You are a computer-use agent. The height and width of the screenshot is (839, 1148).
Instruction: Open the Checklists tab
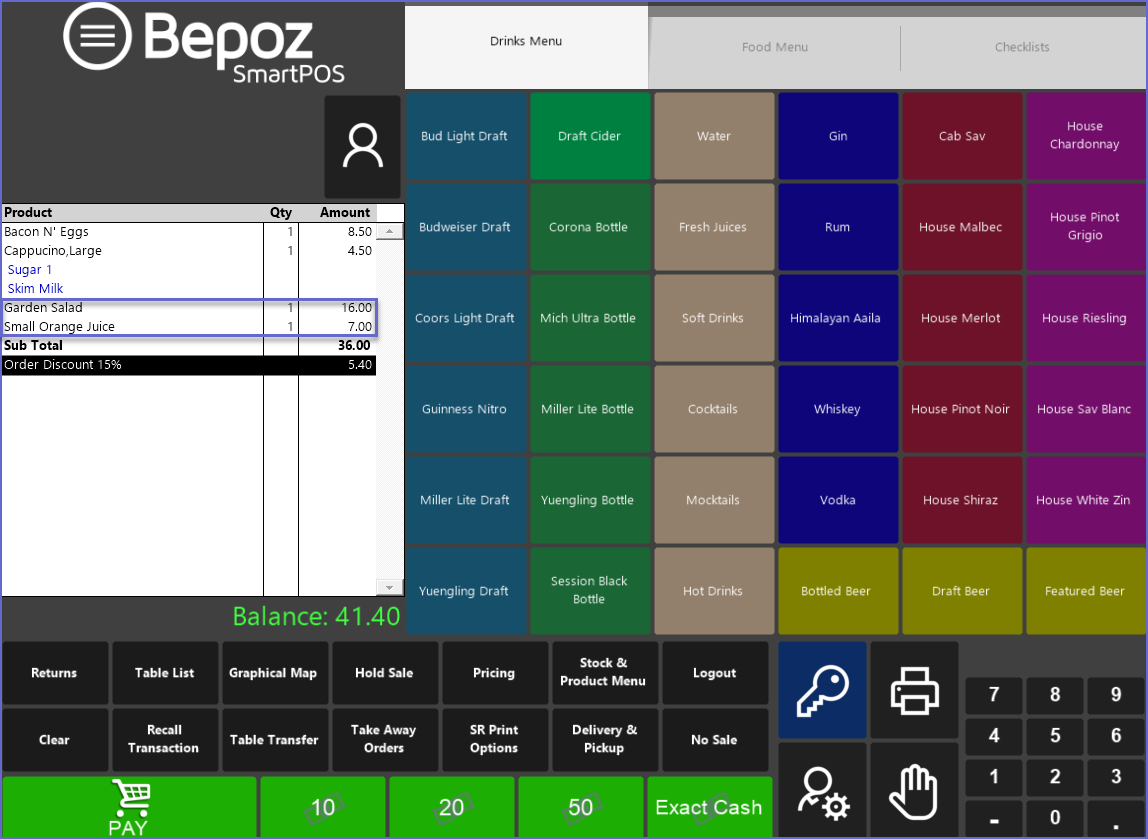tap(1022, 47)
